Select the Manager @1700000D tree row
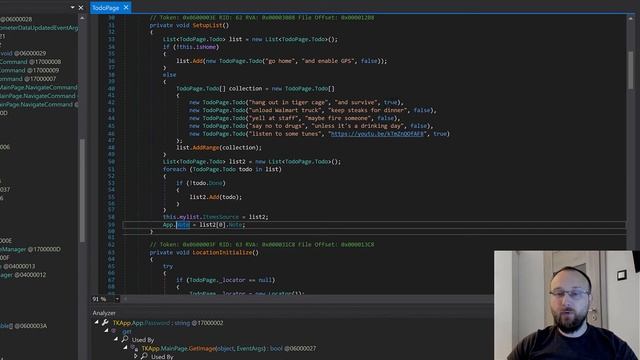This screenshot has width=640, height=360. [30, 249]
